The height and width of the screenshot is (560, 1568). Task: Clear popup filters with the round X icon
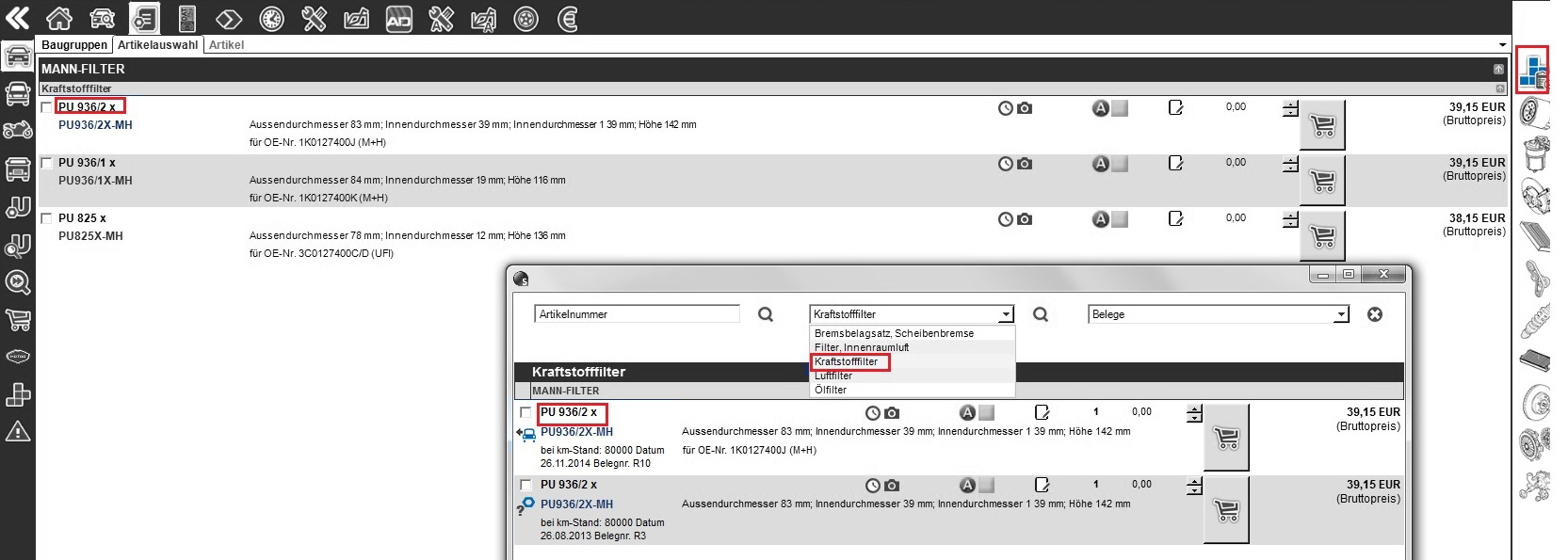point(1375,314)
